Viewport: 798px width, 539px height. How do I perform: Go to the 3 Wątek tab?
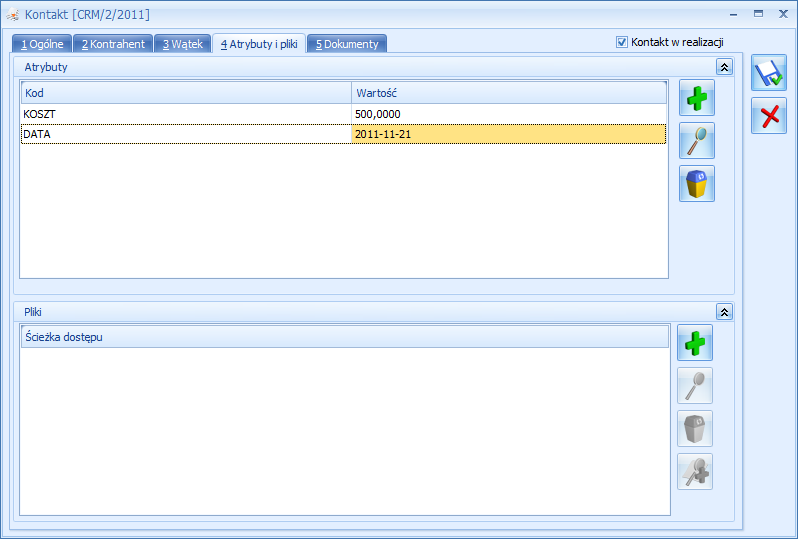[x=183, y=44]
